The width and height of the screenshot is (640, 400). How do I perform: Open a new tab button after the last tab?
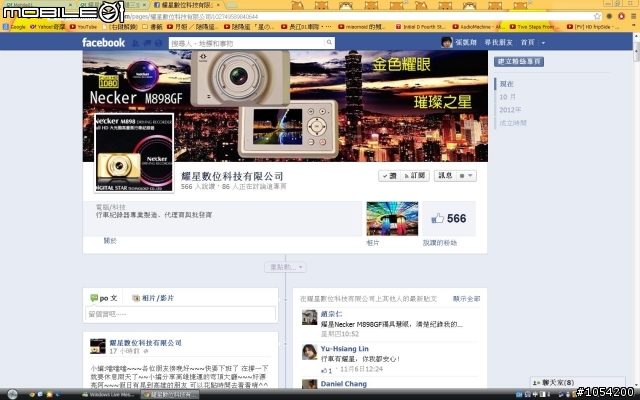[231, 5]
